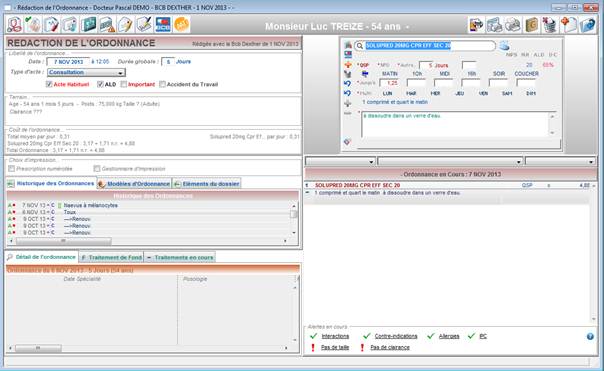Click the gold safe icon
604x371 pixels.
click(x=532, y=25)
